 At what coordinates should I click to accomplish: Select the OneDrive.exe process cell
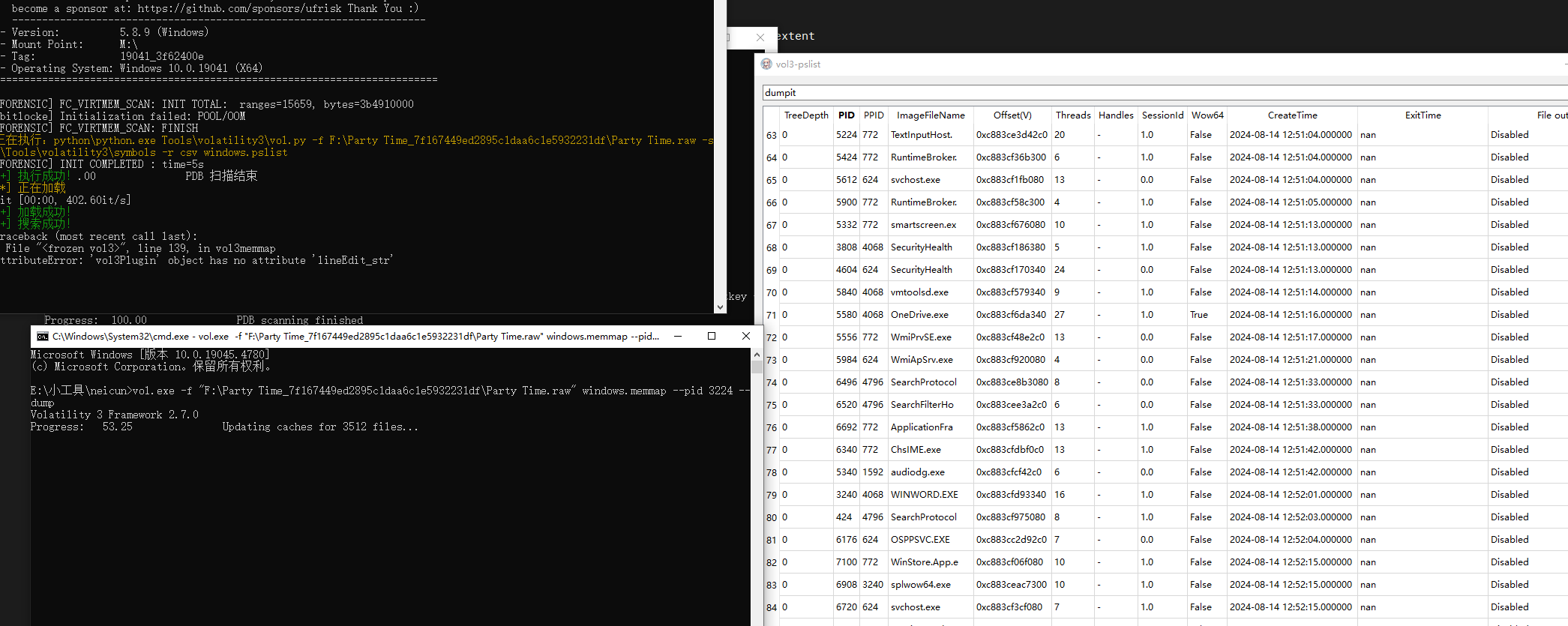tap(931, 315)
